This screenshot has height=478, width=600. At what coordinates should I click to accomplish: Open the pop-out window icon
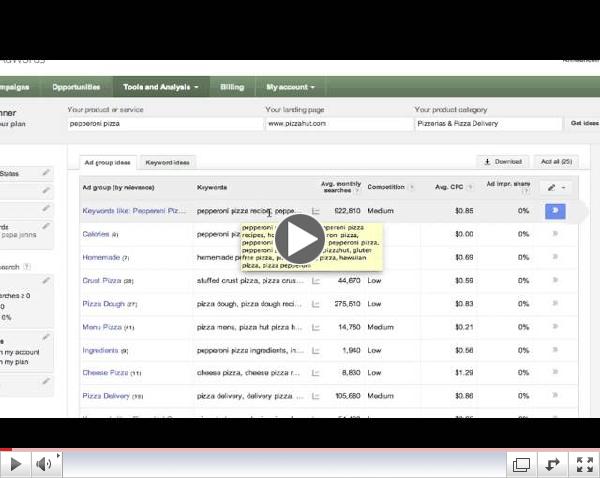pos(521,465)
